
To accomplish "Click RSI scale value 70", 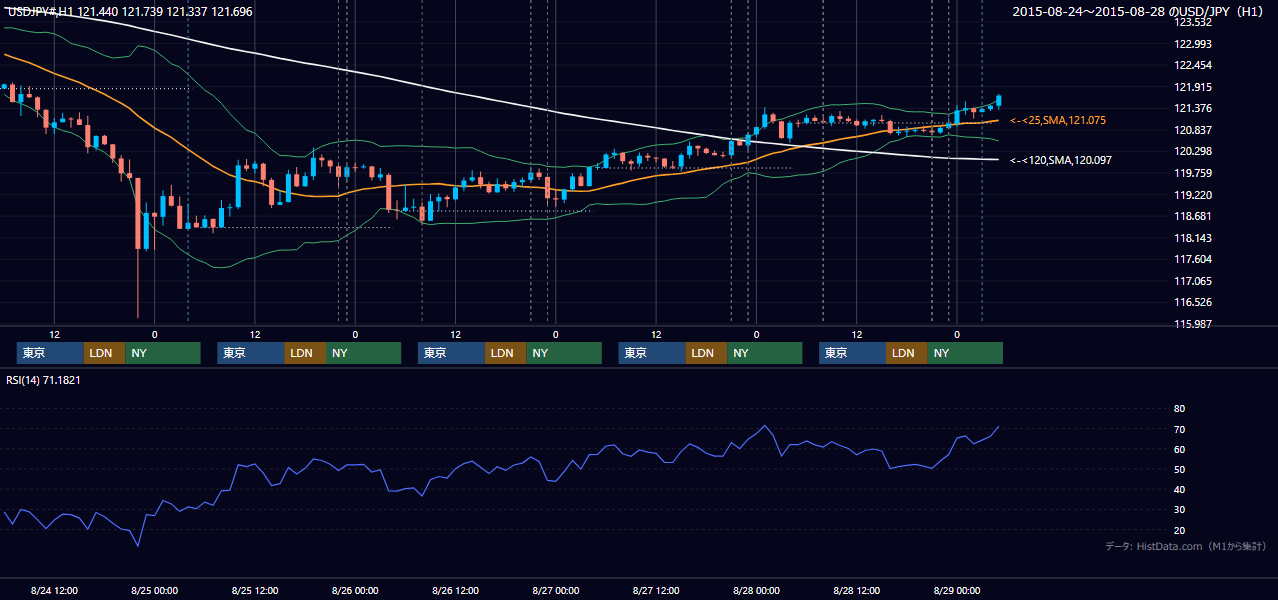I will tap(1179, 429).
